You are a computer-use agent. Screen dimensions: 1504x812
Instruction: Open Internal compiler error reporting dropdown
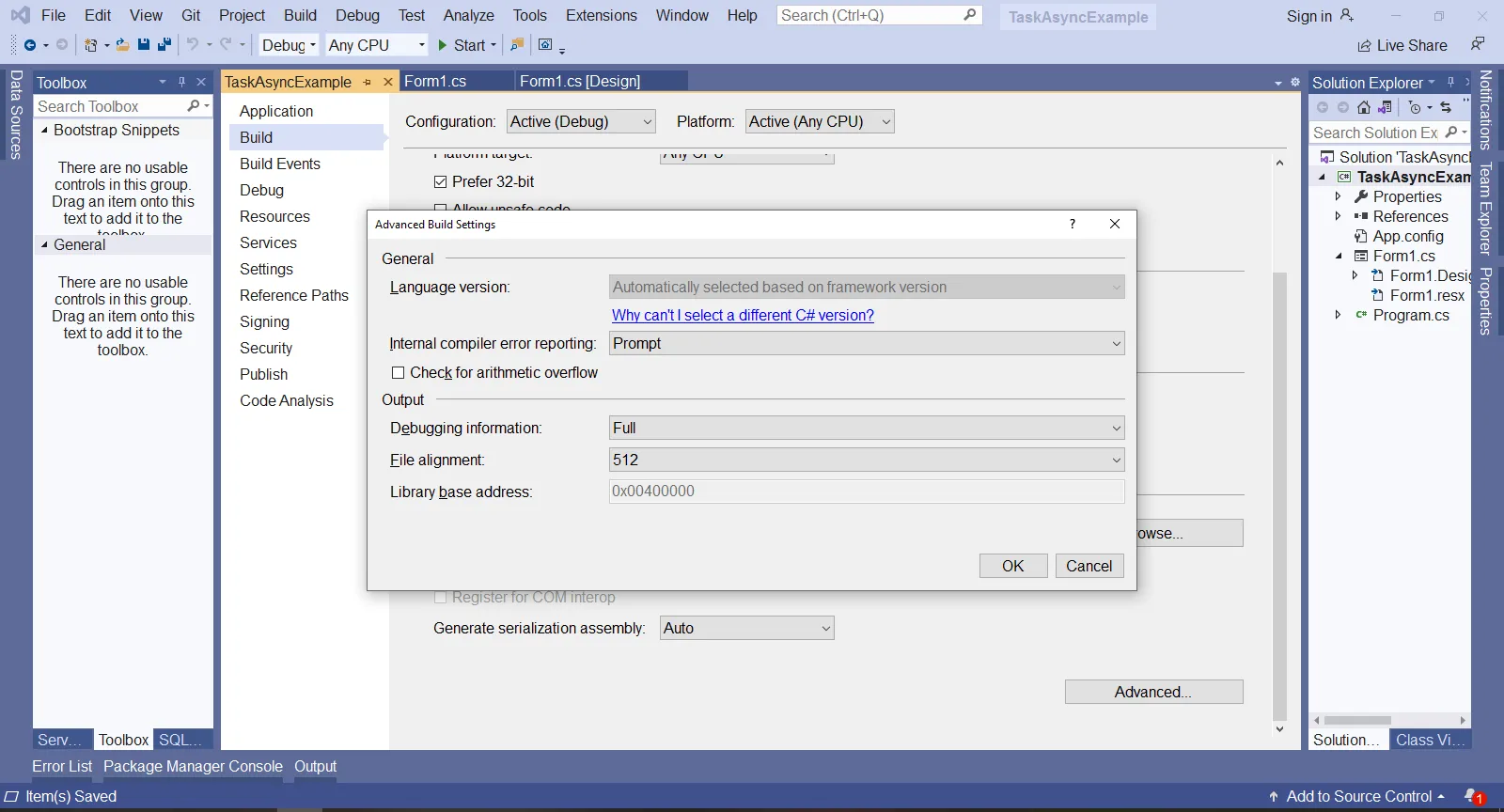point(867,344)
